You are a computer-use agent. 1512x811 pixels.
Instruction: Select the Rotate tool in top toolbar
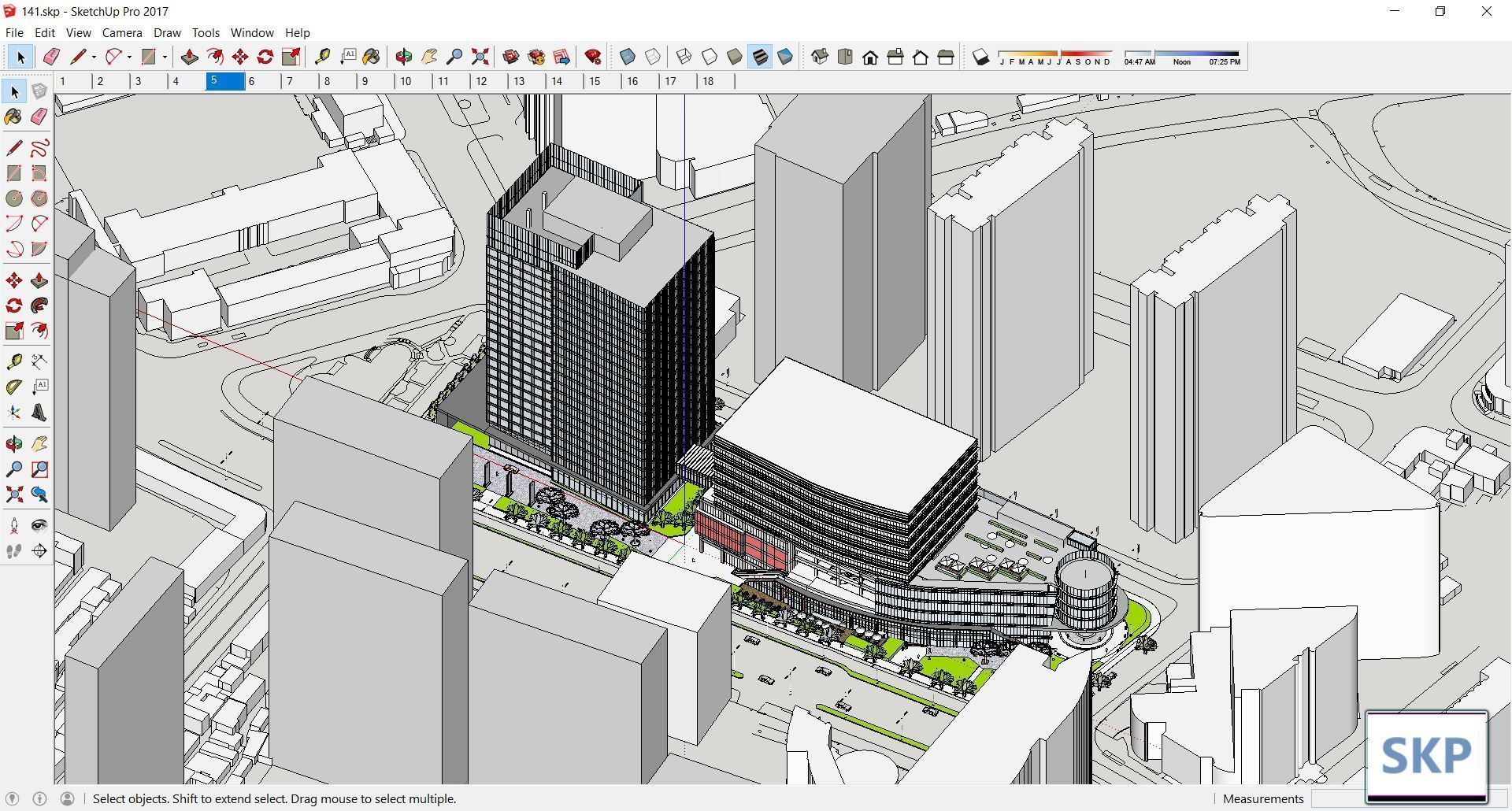coord(265,57)
